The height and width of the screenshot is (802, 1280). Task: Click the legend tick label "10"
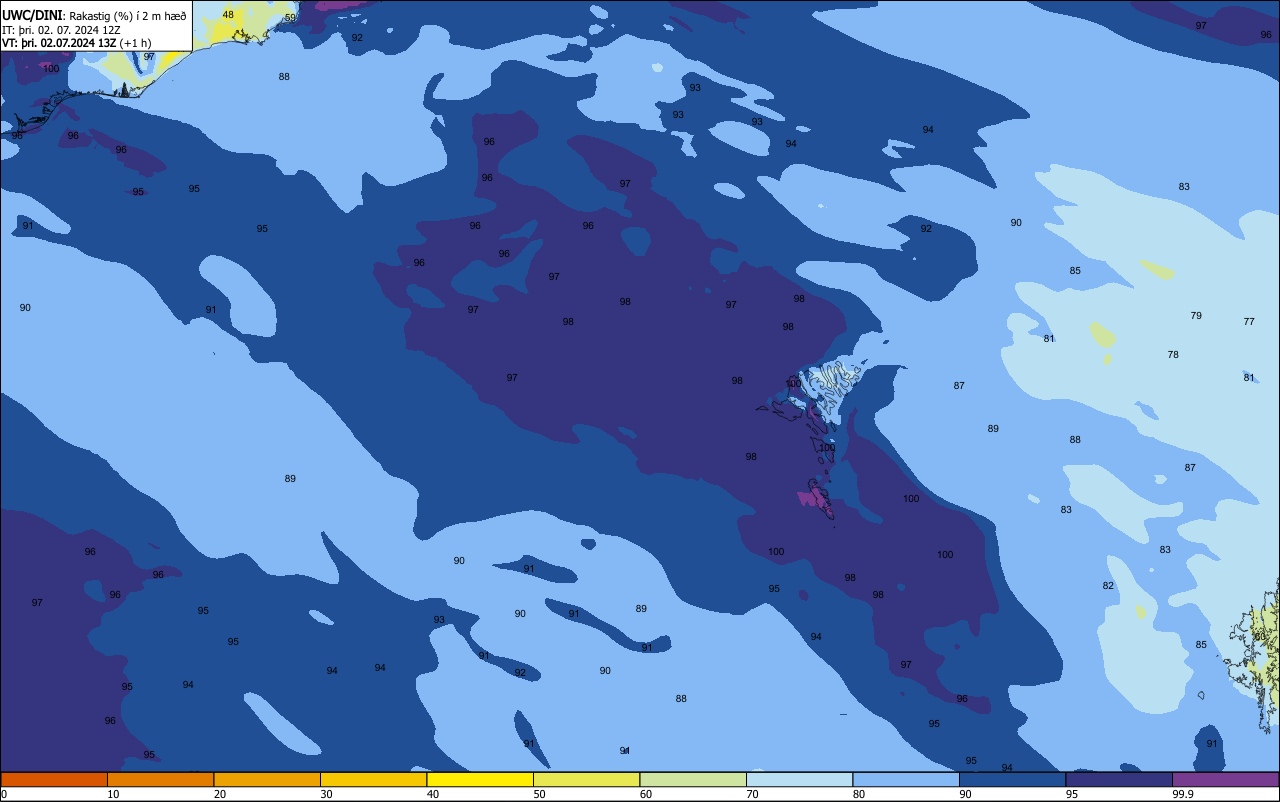pos(113,794)
